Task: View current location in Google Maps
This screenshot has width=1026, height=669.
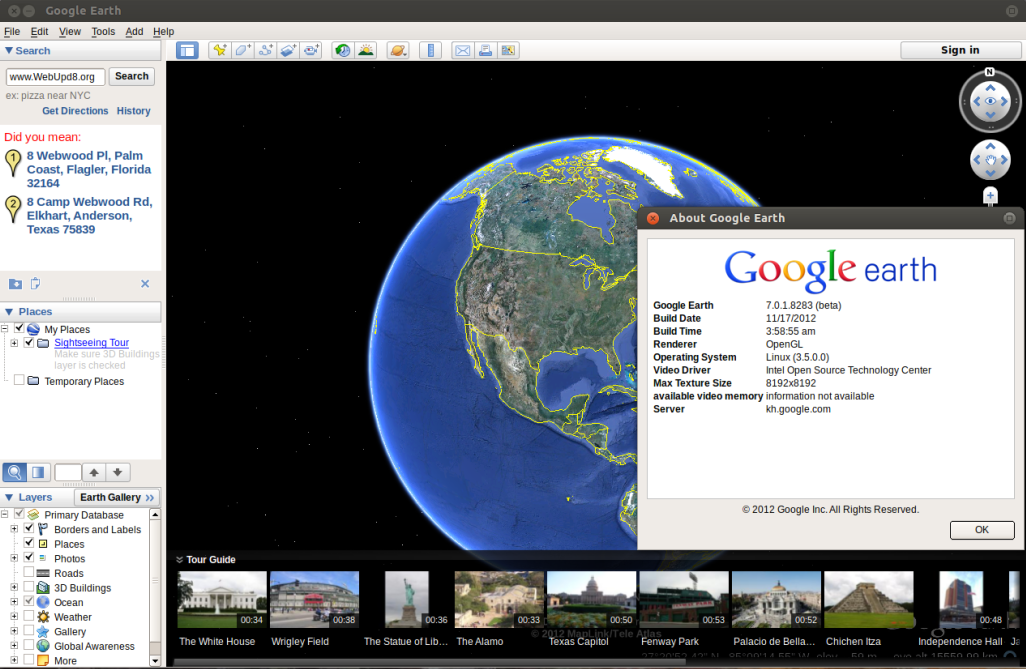Action: tap(508, 50)
